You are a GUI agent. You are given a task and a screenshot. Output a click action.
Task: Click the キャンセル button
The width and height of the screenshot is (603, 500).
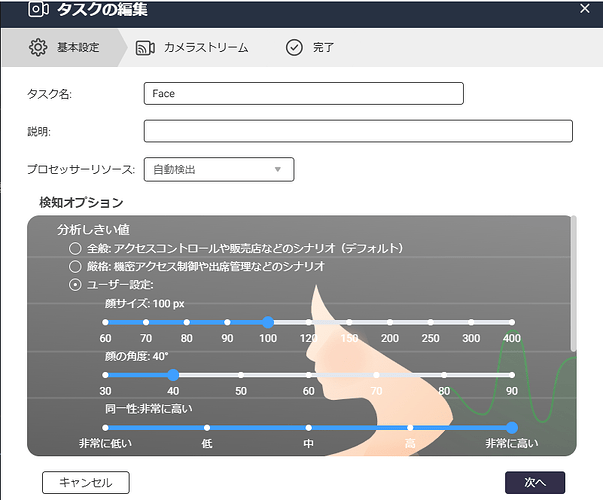tap(86, 483)
